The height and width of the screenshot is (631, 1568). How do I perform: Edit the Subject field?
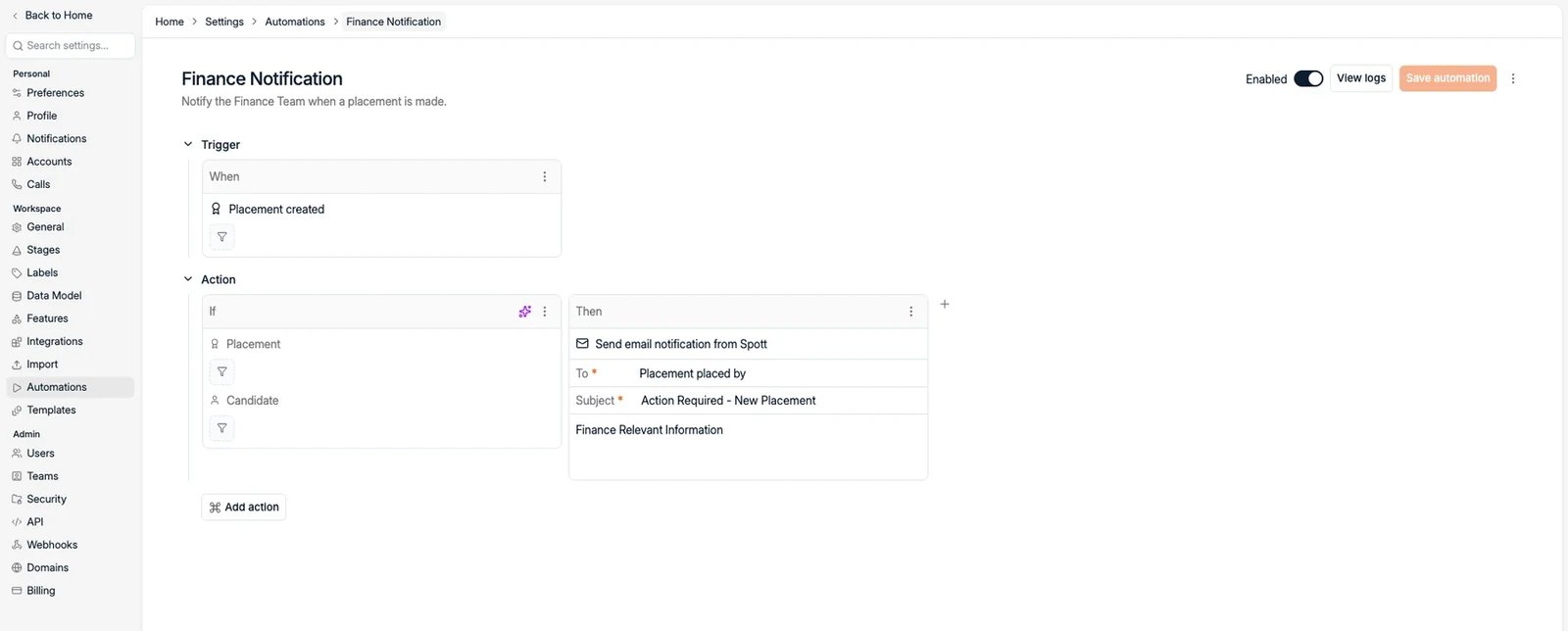point(749,401)
